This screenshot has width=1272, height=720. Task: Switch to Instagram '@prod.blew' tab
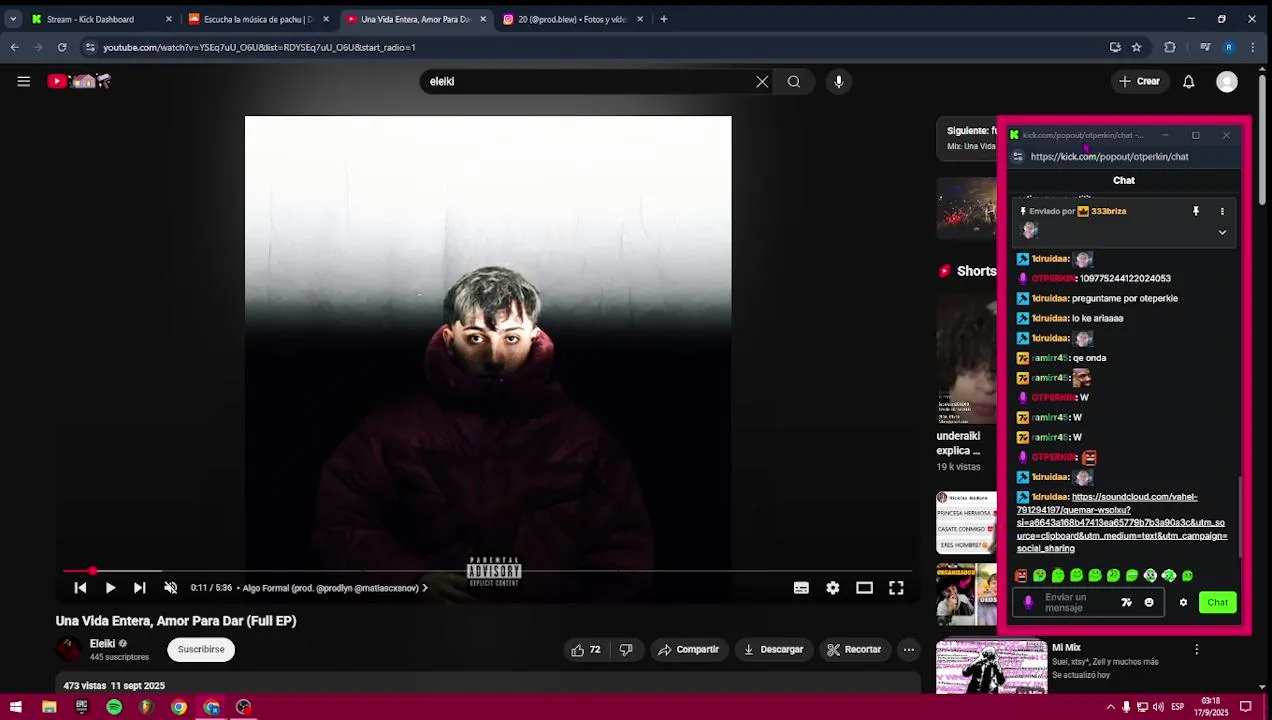572,19
